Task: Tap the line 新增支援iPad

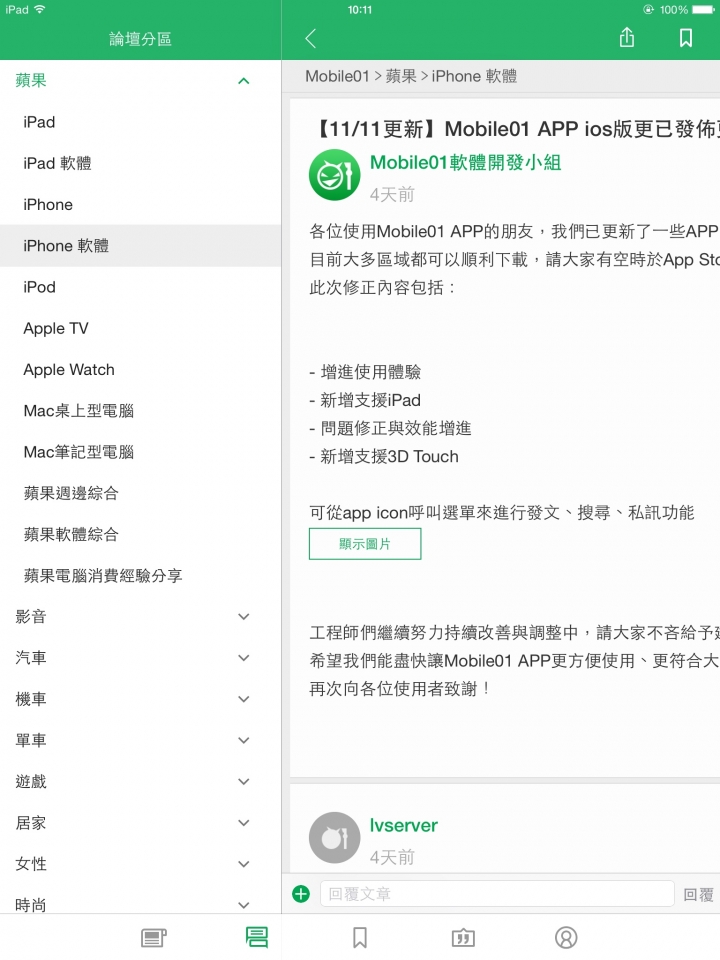Action: point(365,400)
